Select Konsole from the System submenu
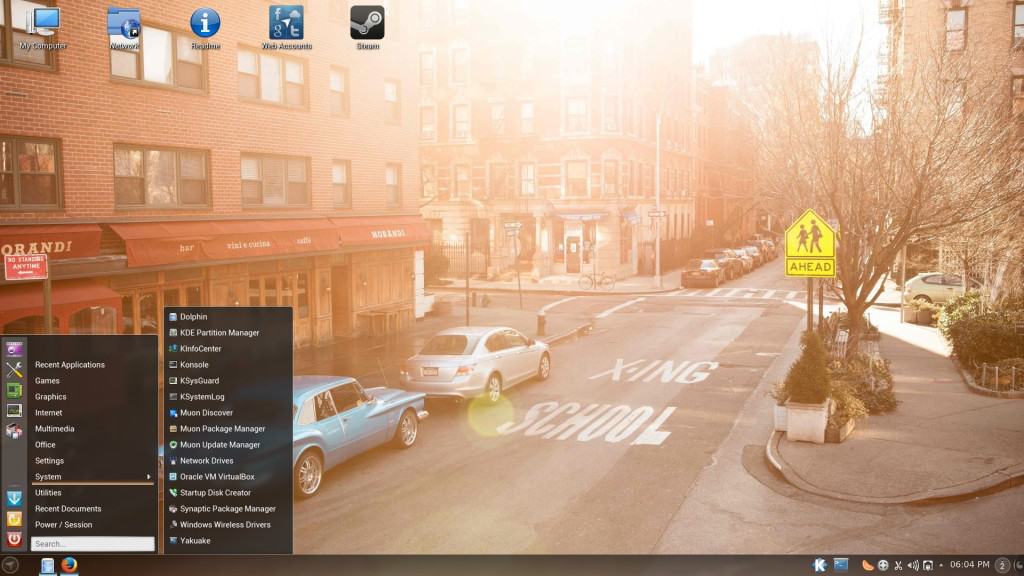This screenshot has width=1024, height=576. 194,365
